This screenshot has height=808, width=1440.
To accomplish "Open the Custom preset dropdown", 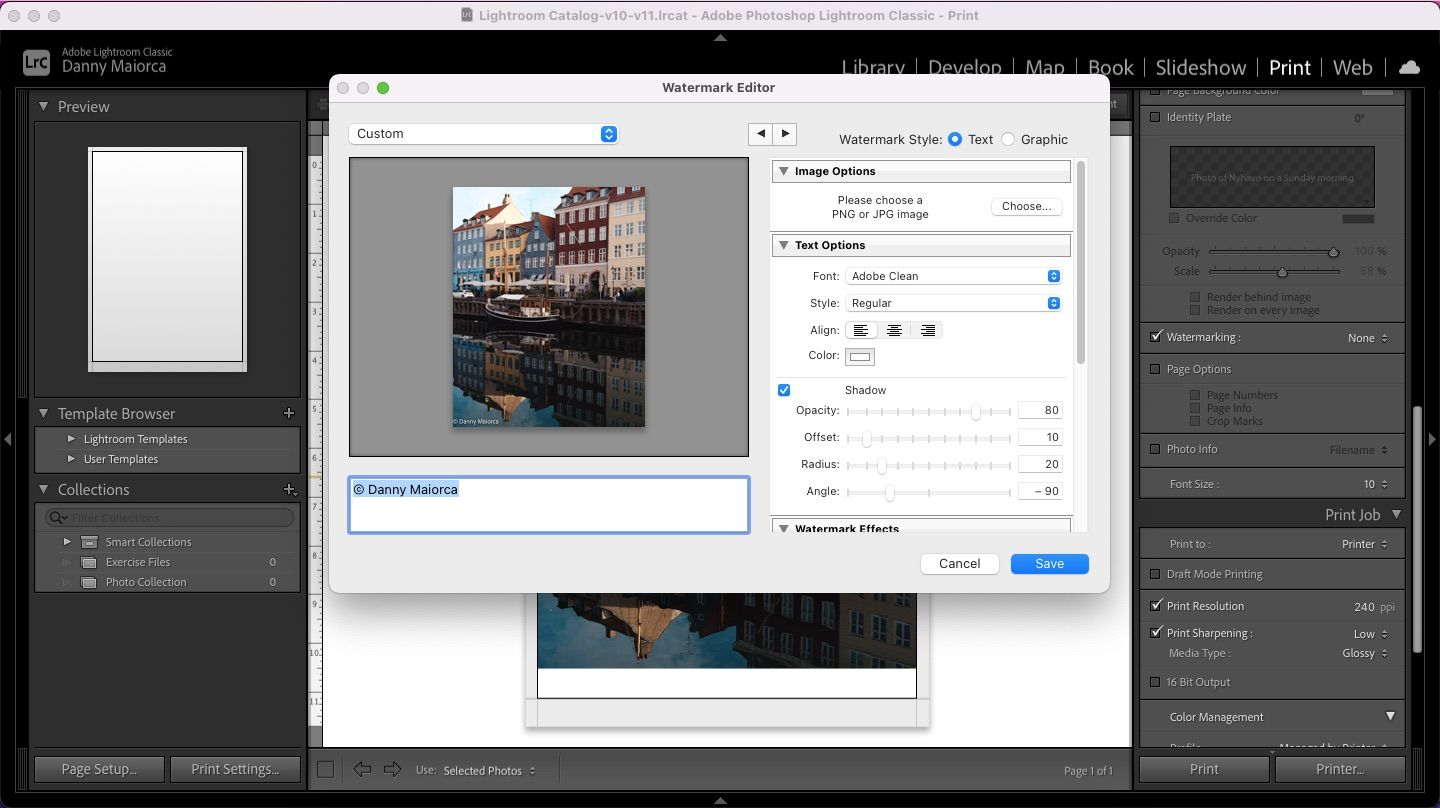I will [x=484, y=133].
